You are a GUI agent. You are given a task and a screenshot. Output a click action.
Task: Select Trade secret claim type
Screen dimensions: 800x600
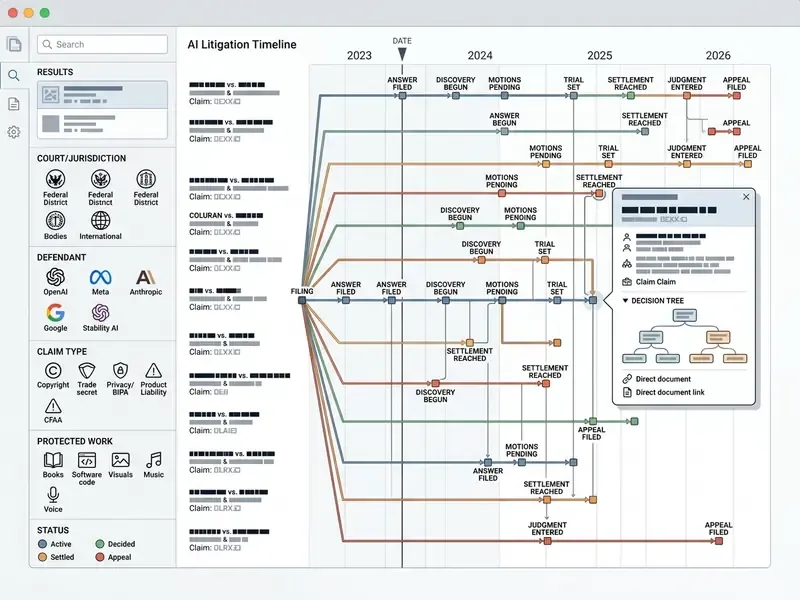pyautogui.click(x=87, y=379)
